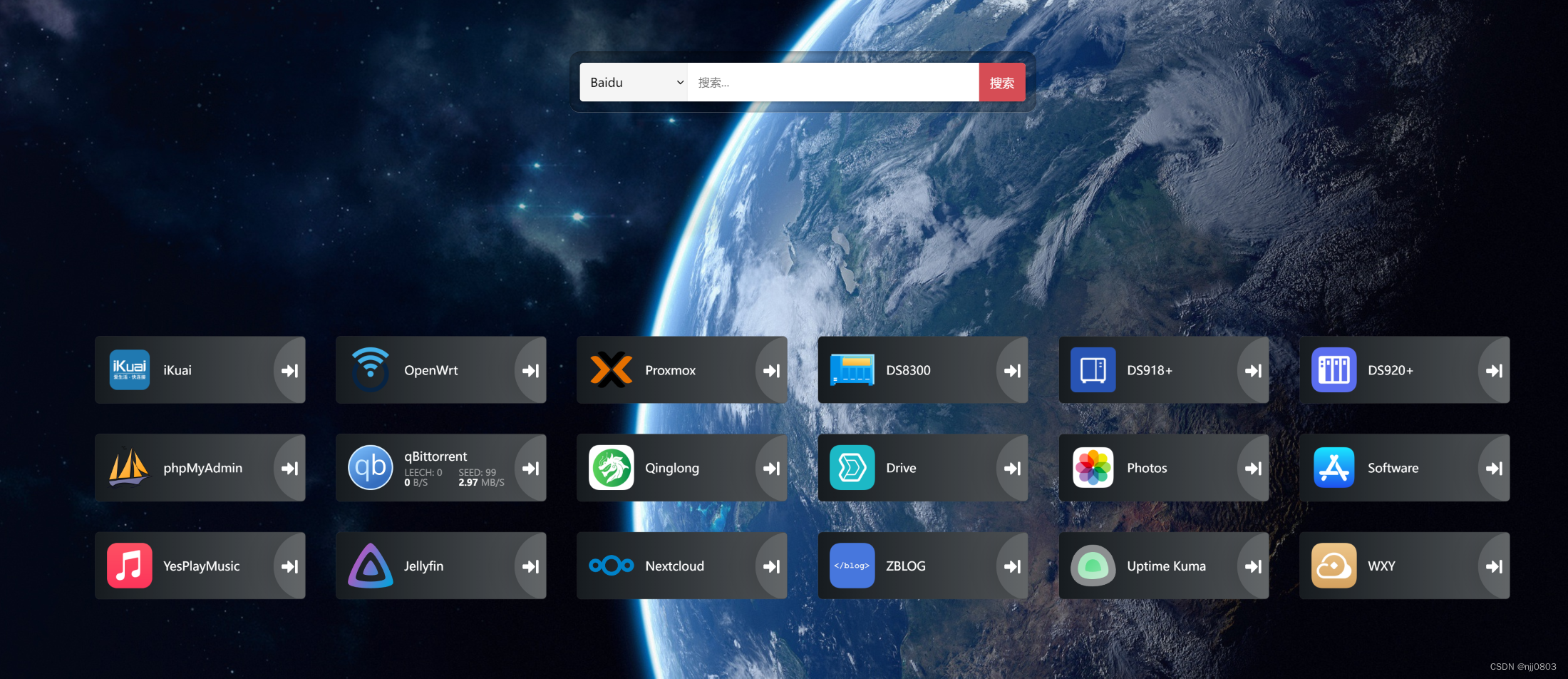Click the qBittorrent qb icon

pyautogui.click(x=371, y=468)
